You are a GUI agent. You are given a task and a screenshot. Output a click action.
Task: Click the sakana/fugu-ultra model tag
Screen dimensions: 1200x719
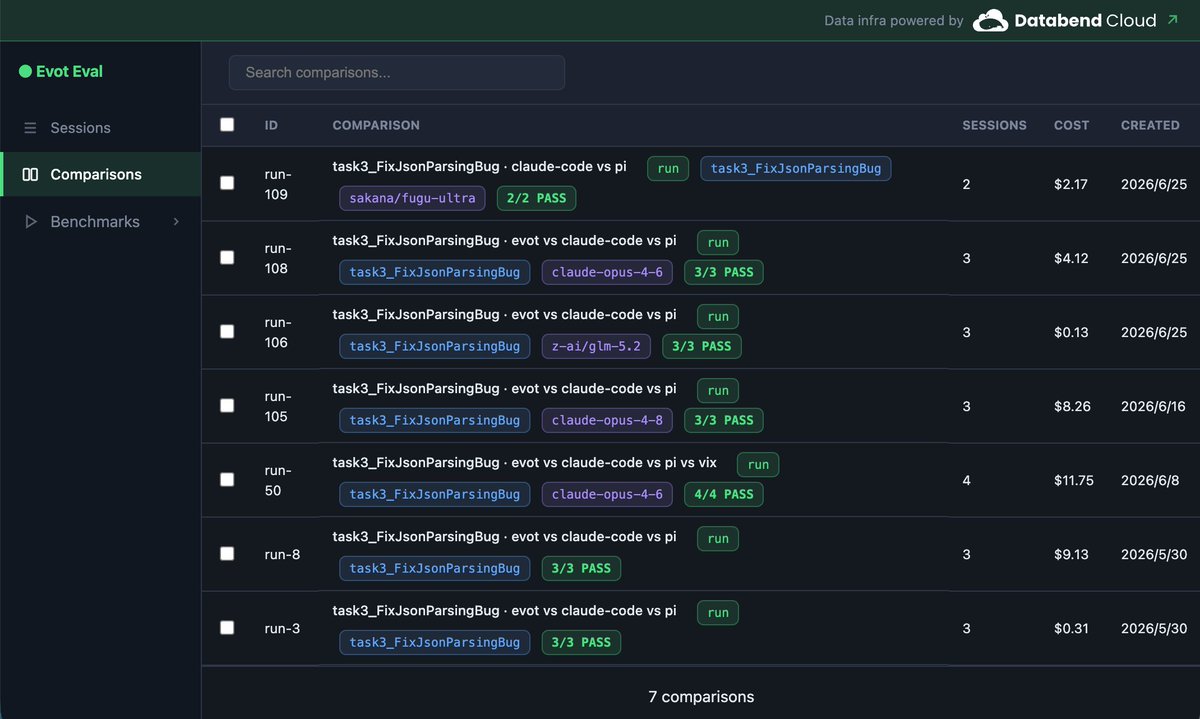point(413,198)
